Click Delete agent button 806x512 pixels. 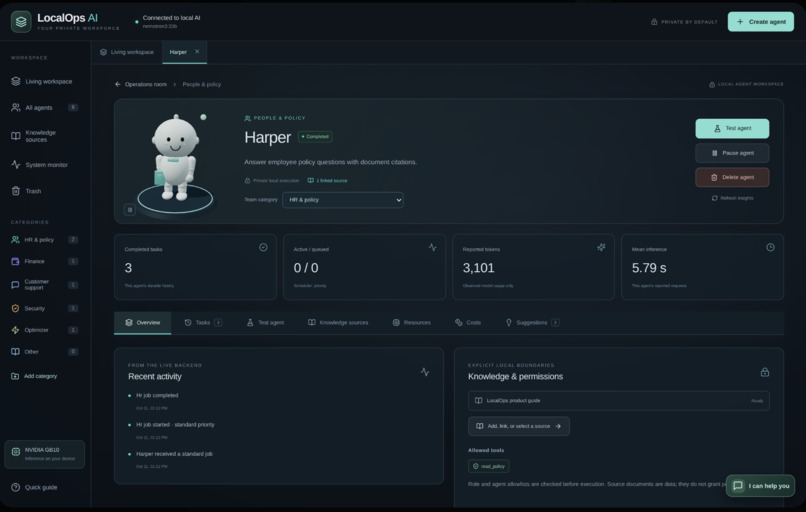(x=732, y=177)
